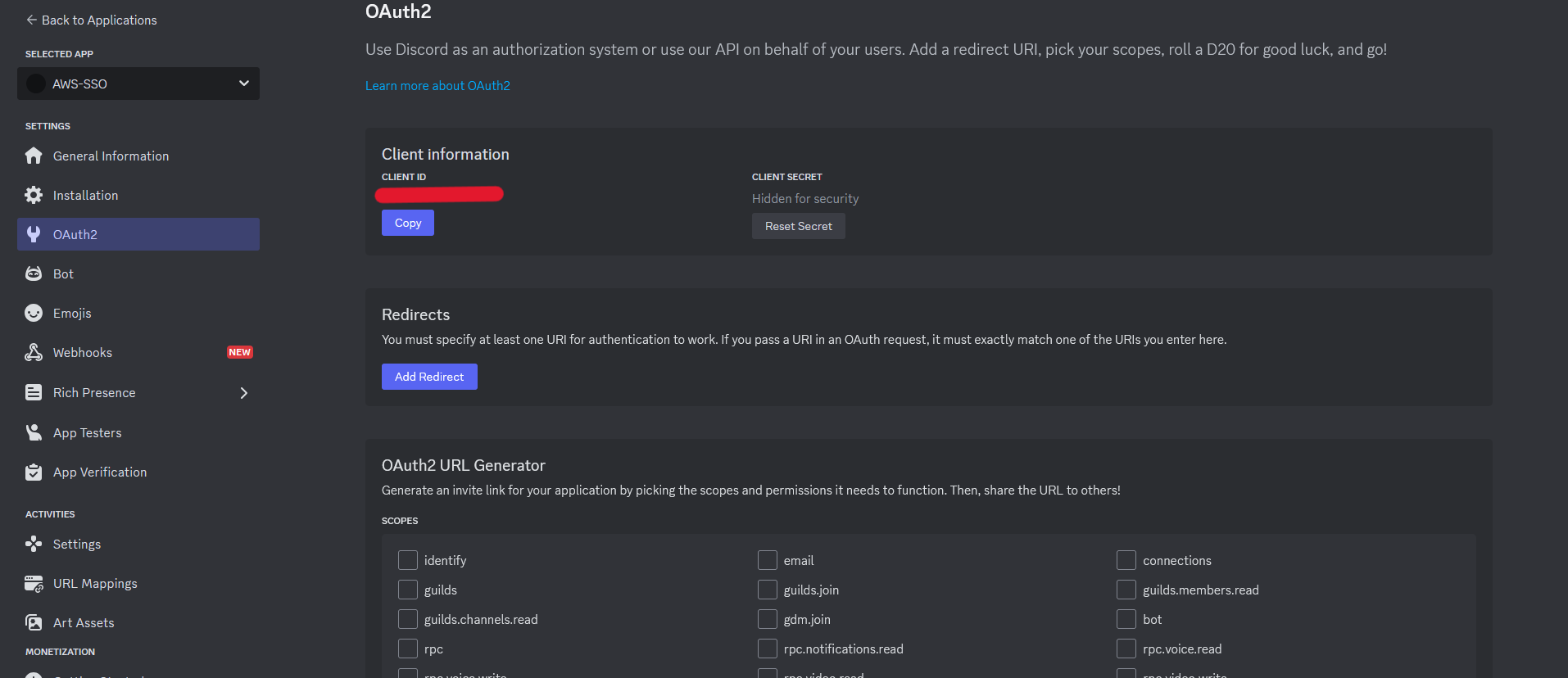Viewport: 1568px width, 678px height.
Task: Click the Redirects section heading
Action: click(x=415, y=314)
